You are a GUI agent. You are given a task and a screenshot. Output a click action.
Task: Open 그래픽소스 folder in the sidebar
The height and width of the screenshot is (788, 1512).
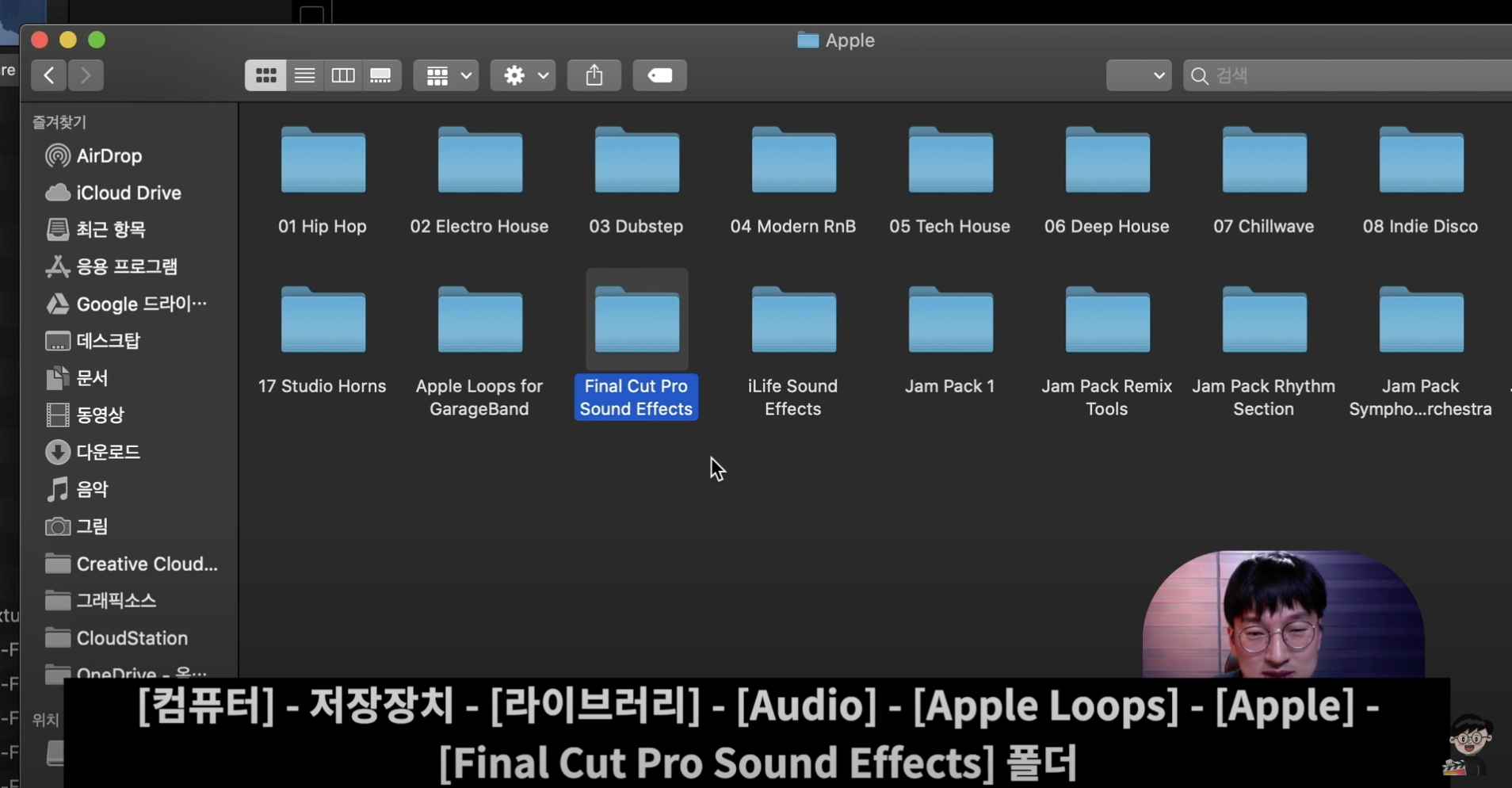click(x=101, y=601)
